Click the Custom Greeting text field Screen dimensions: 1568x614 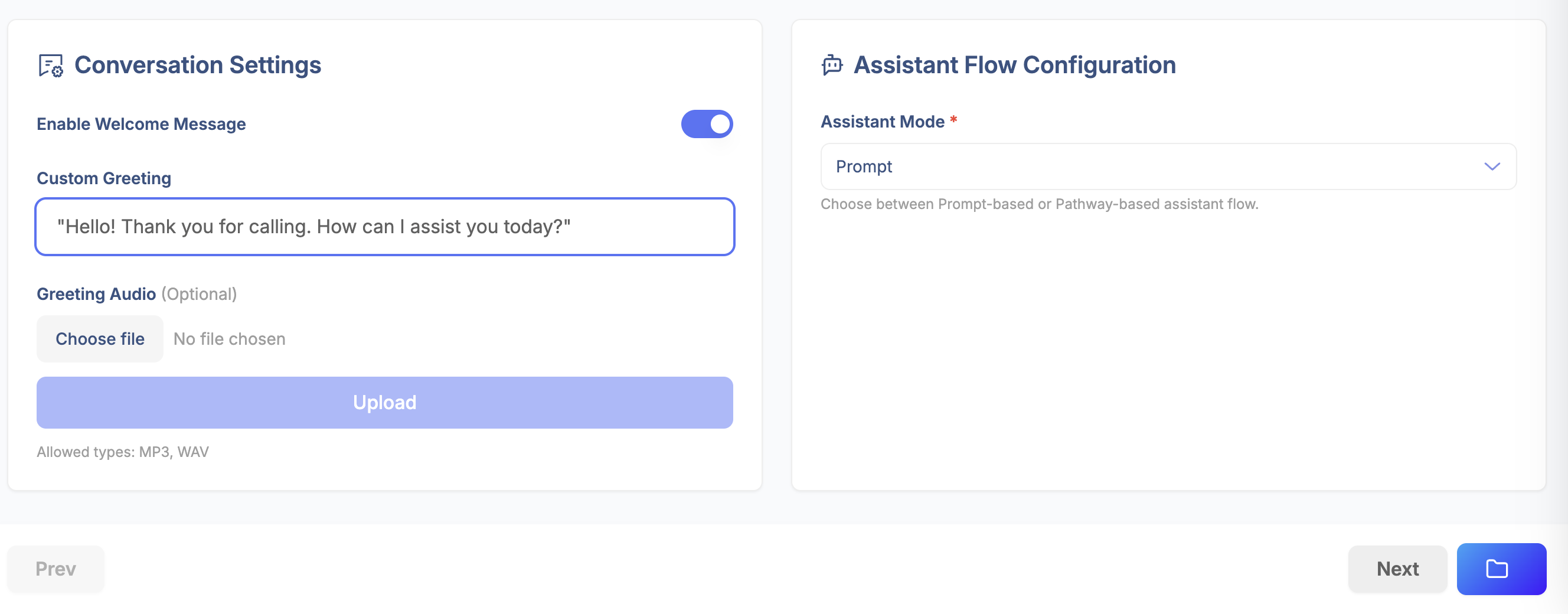(x=385, y=227)
